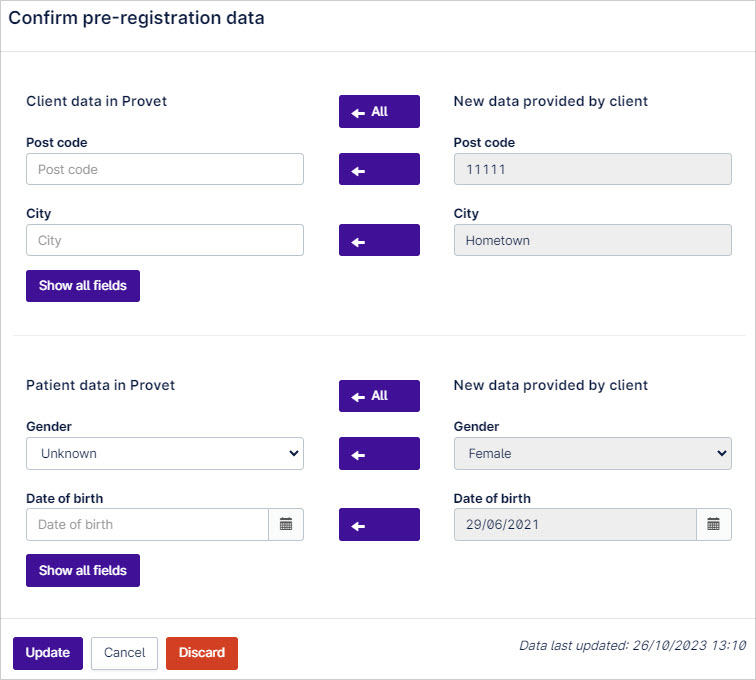Screen dimensions: 756x680
Task: Copy Gender value with the arrow button
Action: pos(379,453)
